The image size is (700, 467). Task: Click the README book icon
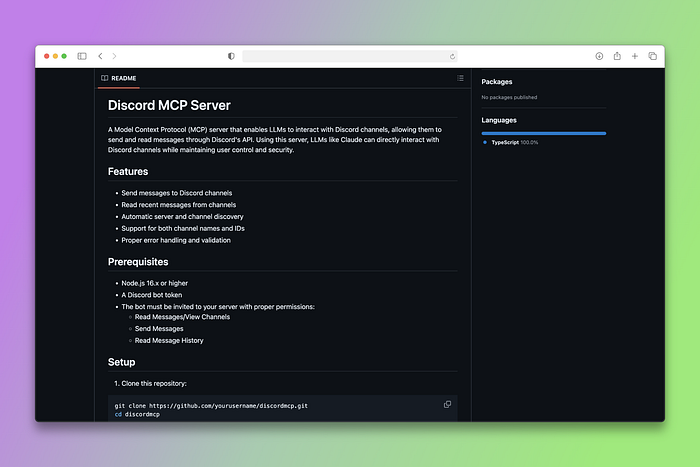coord(104,78)
